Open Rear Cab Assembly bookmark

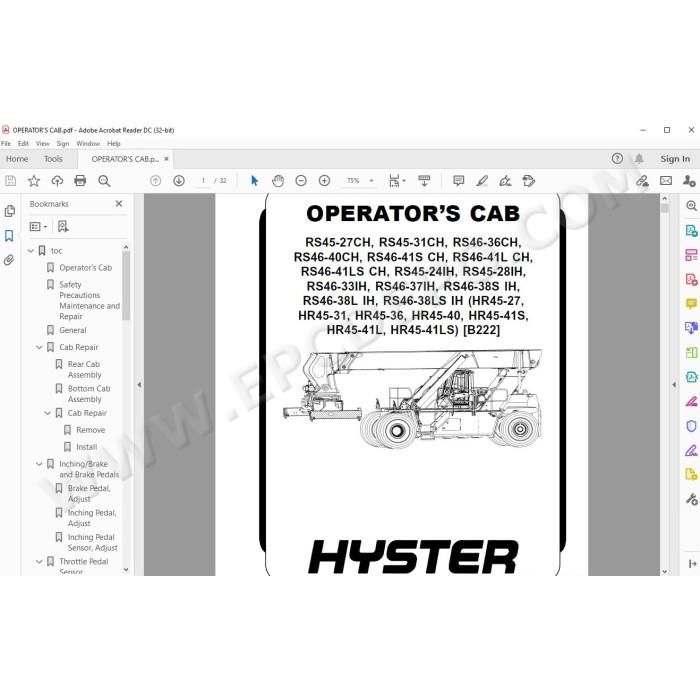pyautogui.click(x=84, y=370)
